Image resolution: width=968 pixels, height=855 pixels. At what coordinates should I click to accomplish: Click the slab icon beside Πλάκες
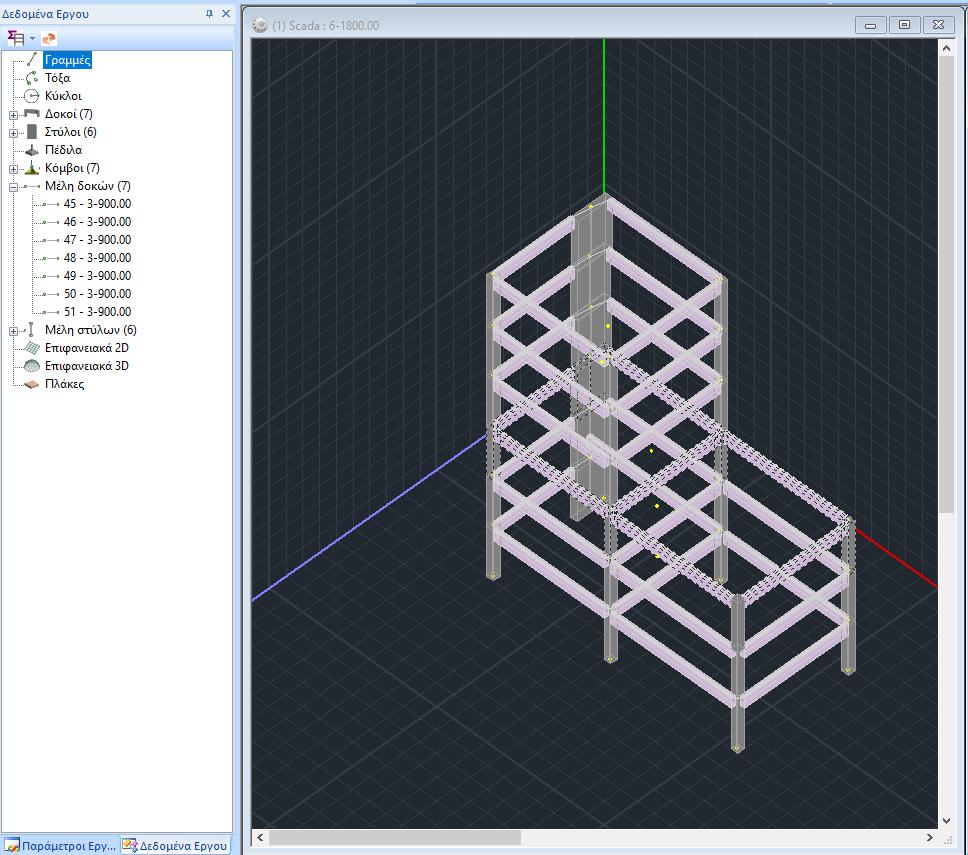click(32, 384)
